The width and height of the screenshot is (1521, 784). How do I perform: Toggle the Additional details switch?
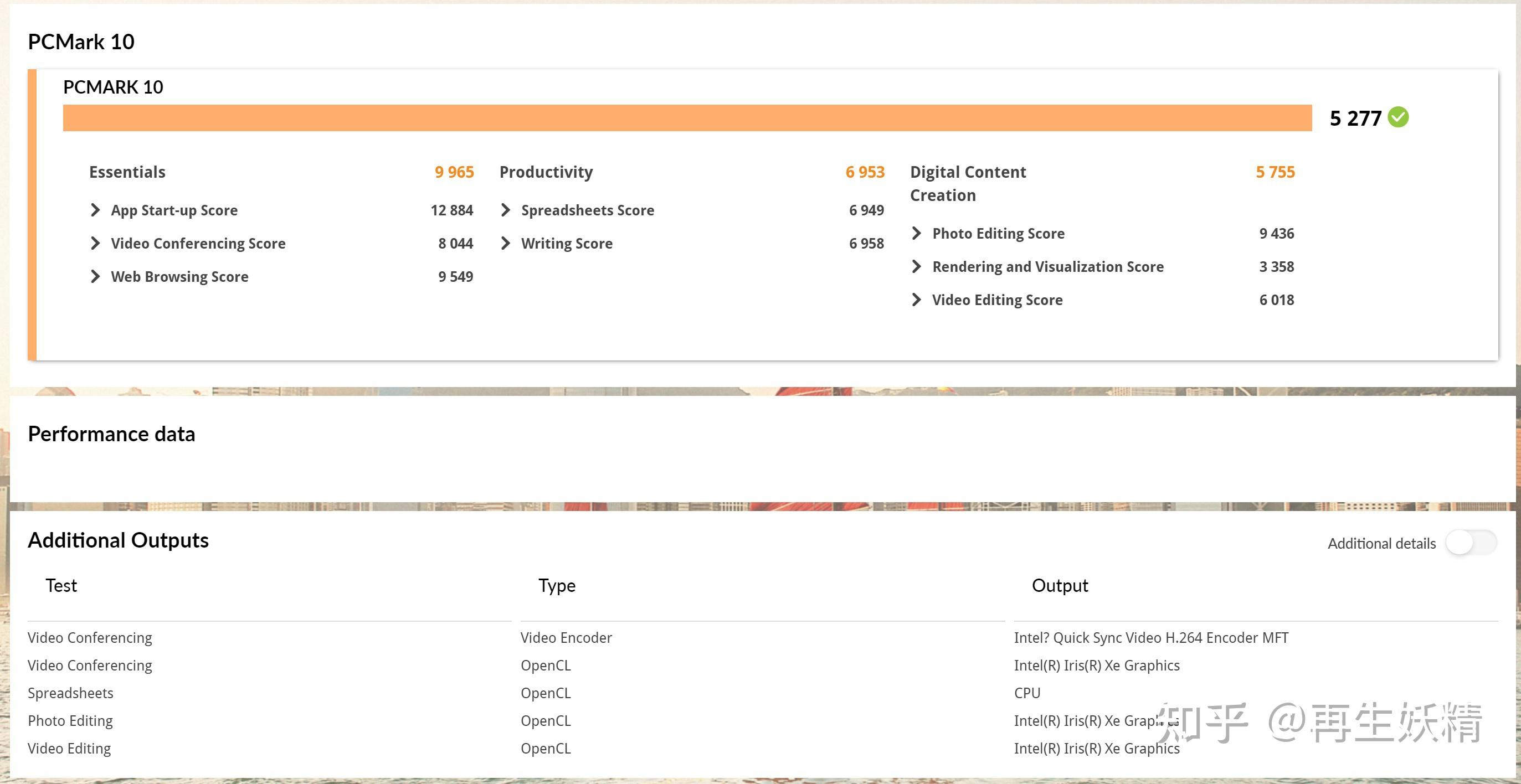tap(1470, 543)
